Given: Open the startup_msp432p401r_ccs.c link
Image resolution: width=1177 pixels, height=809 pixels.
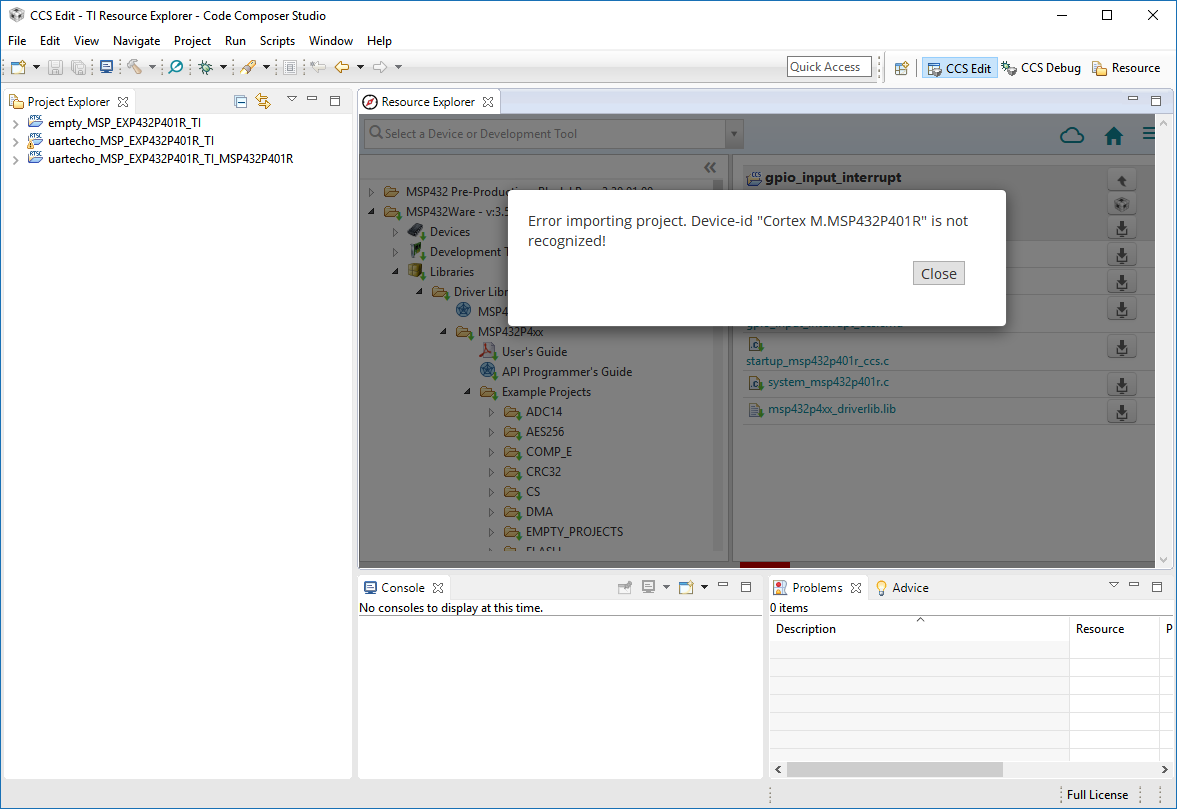Looking at the screenshot, I should pos(817,361).
